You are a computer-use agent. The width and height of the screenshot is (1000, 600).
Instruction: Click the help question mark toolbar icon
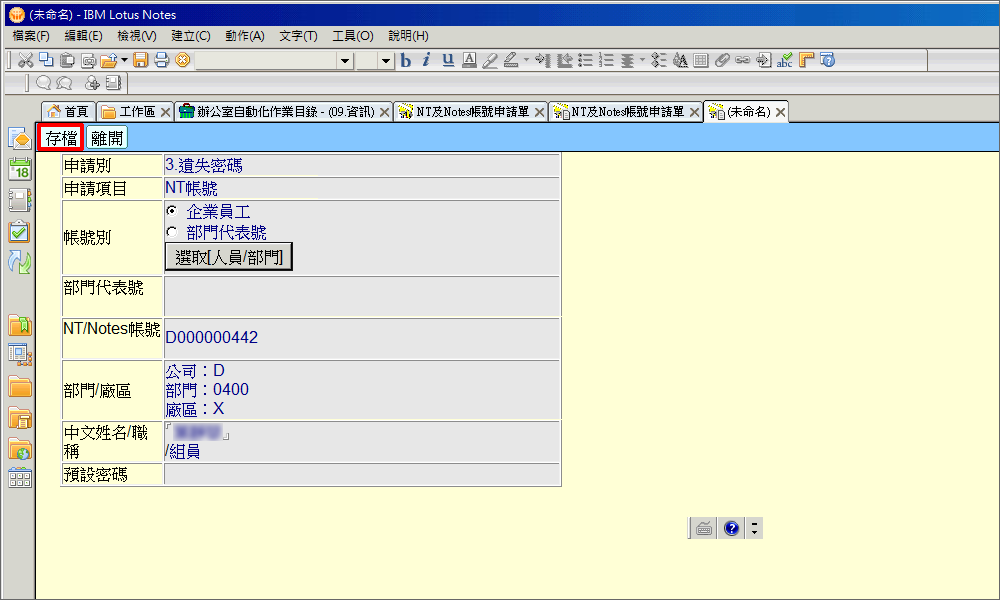[x=827, y=60]
